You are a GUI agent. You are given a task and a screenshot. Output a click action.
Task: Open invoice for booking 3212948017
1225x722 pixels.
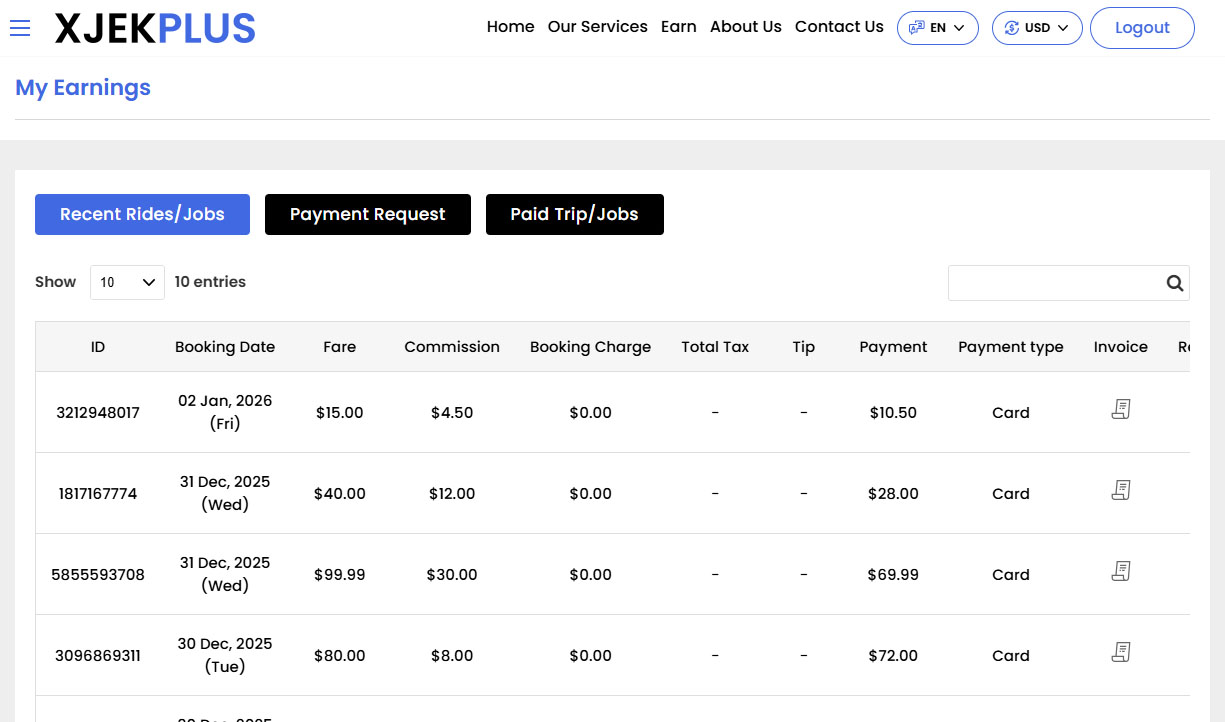pyautogui.click(x=1120, y=409)
